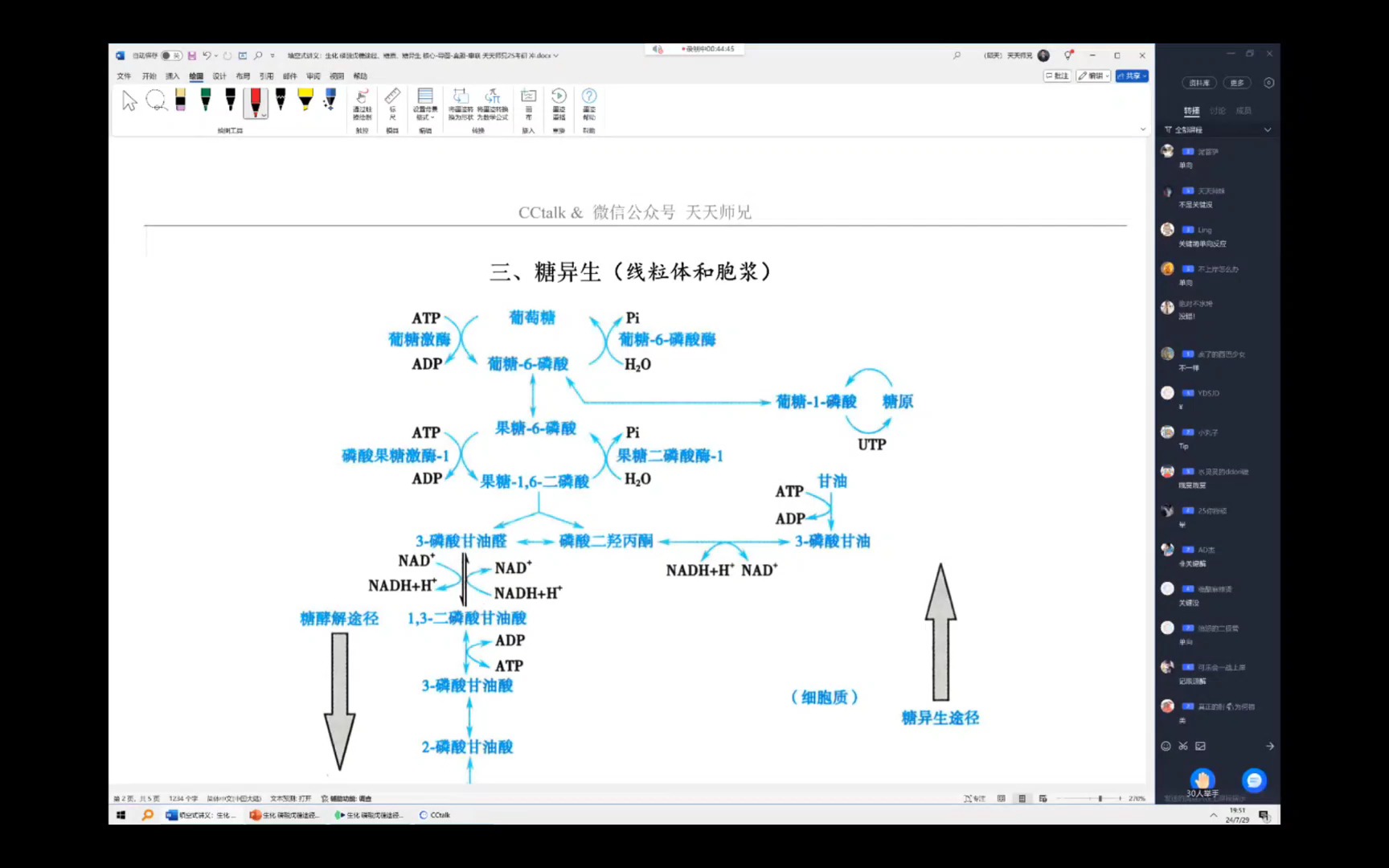
Task: Open the customize quick access toolbar dropdown
Action: (x=272, y=55)
